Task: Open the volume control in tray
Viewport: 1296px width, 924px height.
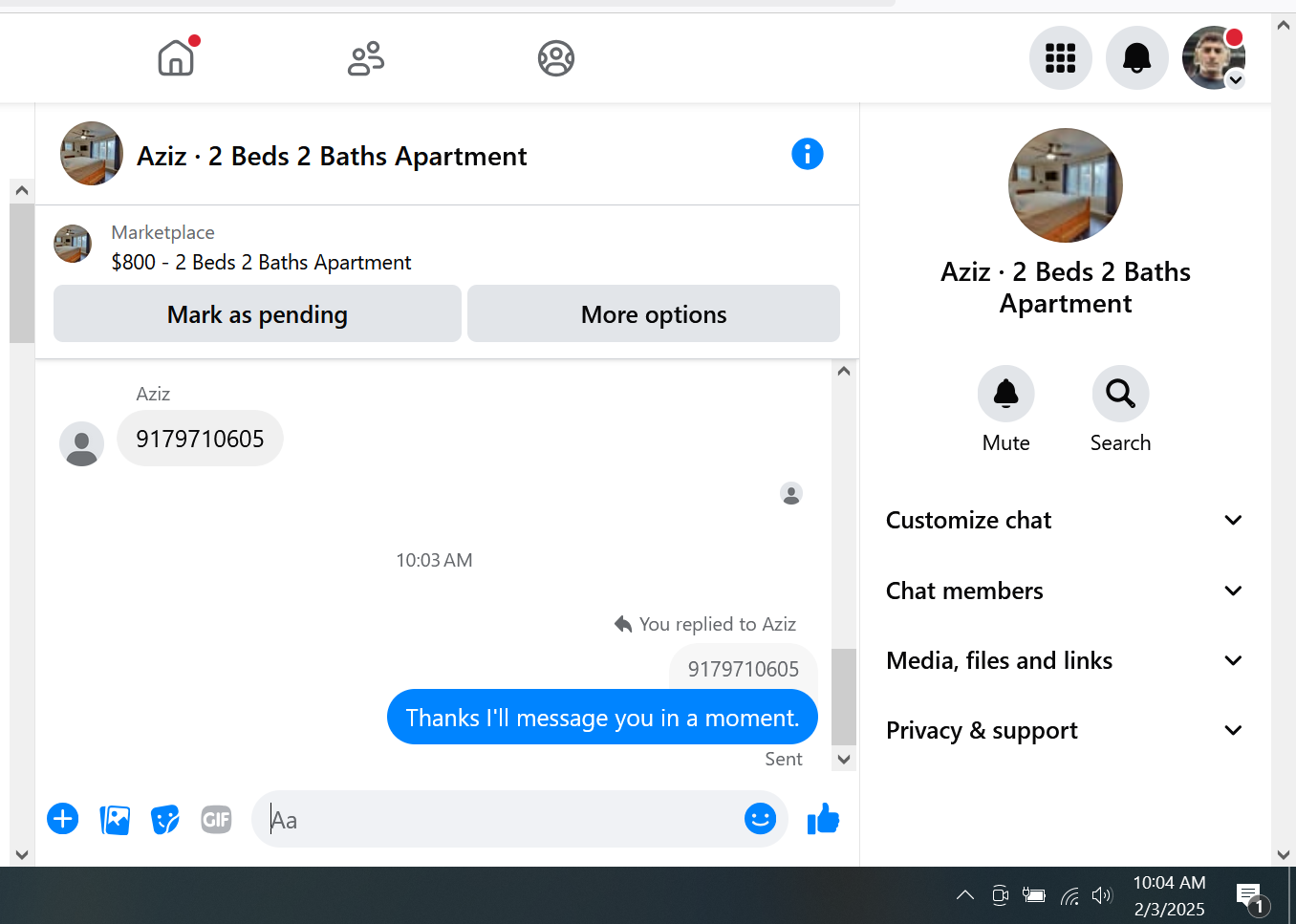Action: click(x=1102, y=895)
